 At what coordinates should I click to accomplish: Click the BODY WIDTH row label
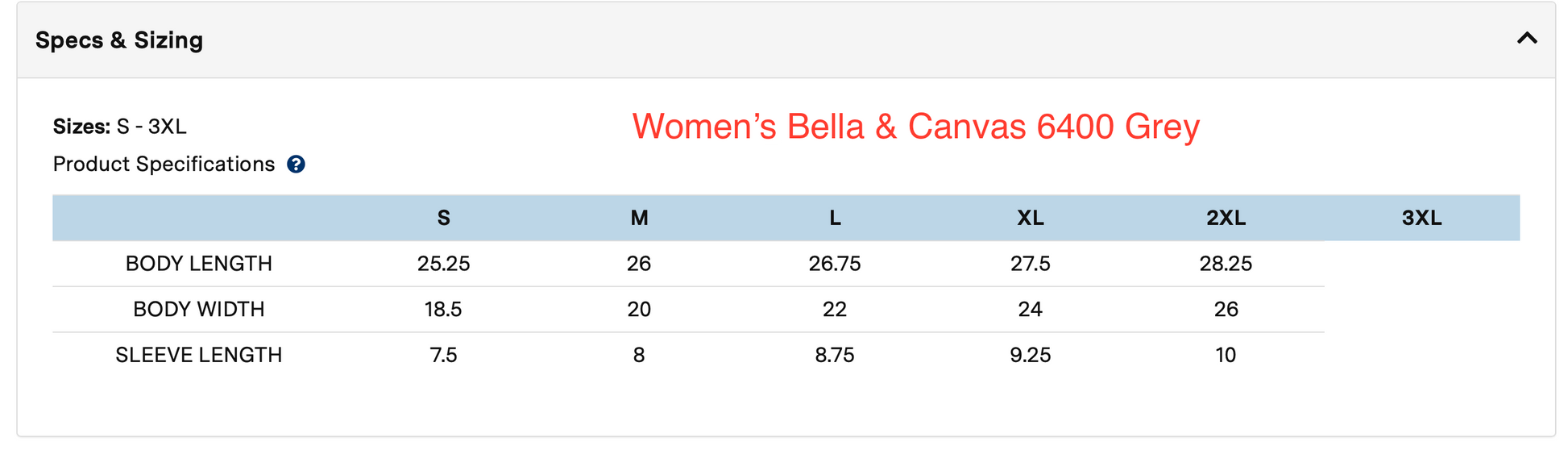[x=199, y=310]
